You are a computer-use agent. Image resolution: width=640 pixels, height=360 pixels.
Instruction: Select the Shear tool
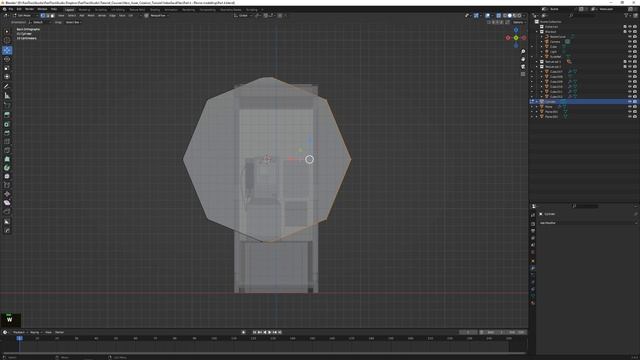pos(7,203)
